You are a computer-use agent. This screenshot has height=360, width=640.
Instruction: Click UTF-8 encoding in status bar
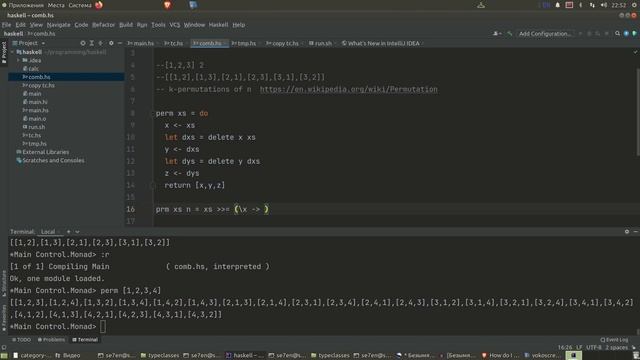pos(593,347)
